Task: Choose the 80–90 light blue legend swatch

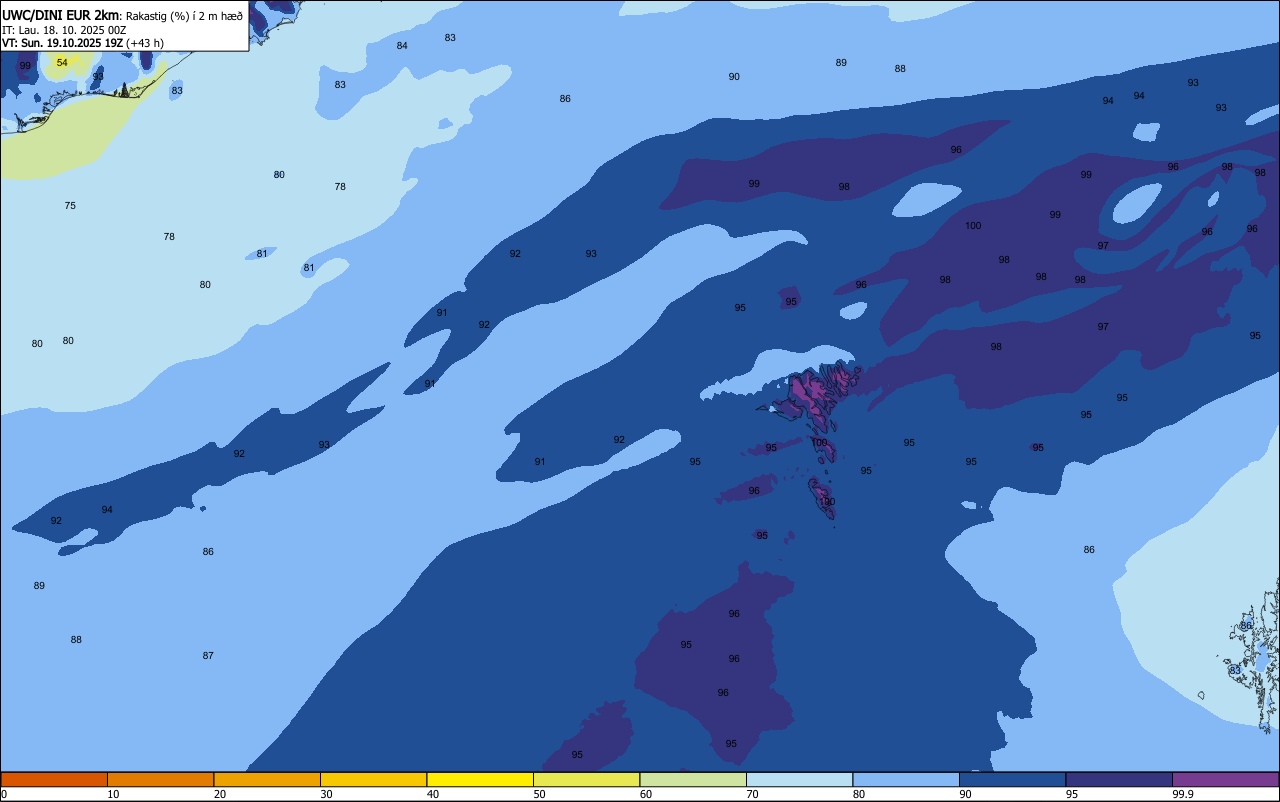Action: [906, 779]
